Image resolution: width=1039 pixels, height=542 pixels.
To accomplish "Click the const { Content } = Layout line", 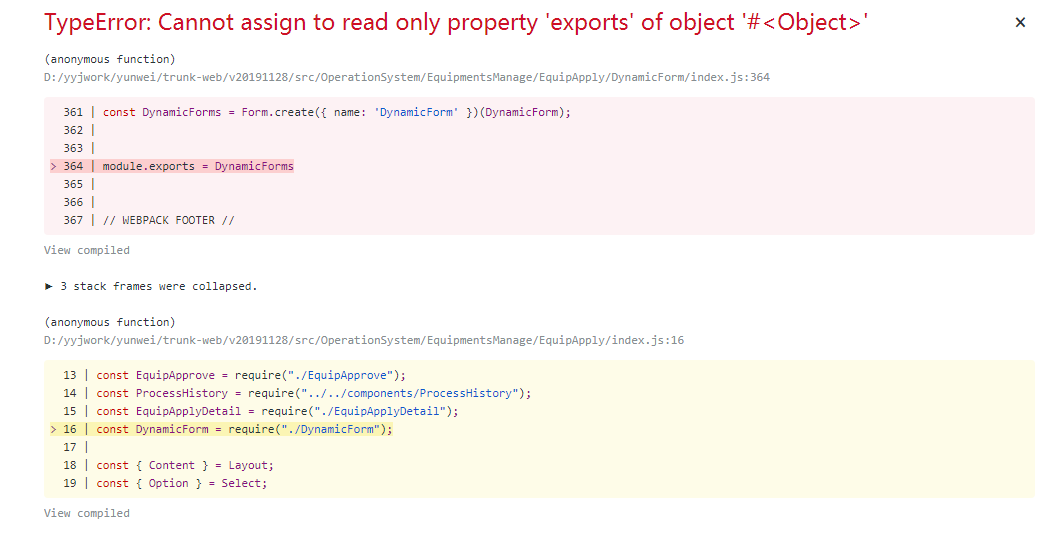I will pyautogui.click(x=185, y=465).
